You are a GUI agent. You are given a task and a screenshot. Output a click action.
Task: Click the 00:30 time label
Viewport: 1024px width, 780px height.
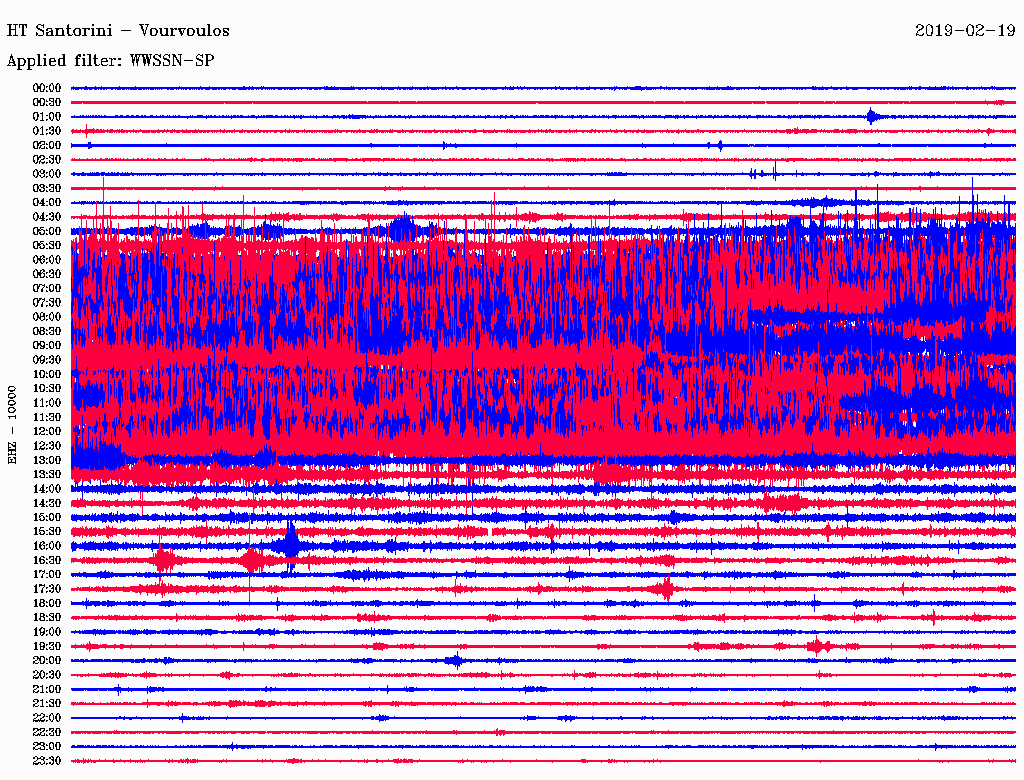[47, 103]
